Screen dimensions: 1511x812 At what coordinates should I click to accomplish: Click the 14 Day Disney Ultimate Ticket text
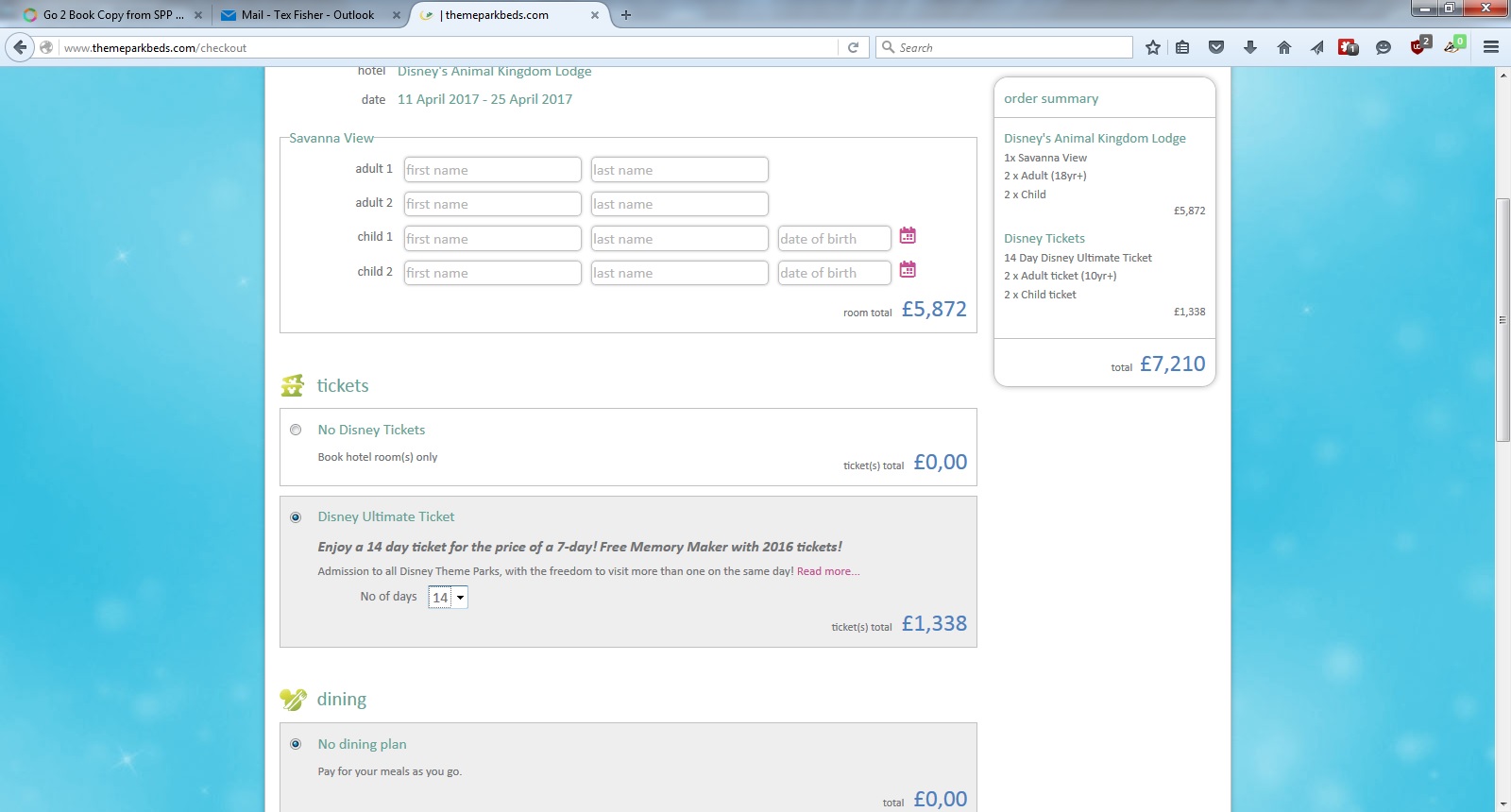coord(1078,258)
